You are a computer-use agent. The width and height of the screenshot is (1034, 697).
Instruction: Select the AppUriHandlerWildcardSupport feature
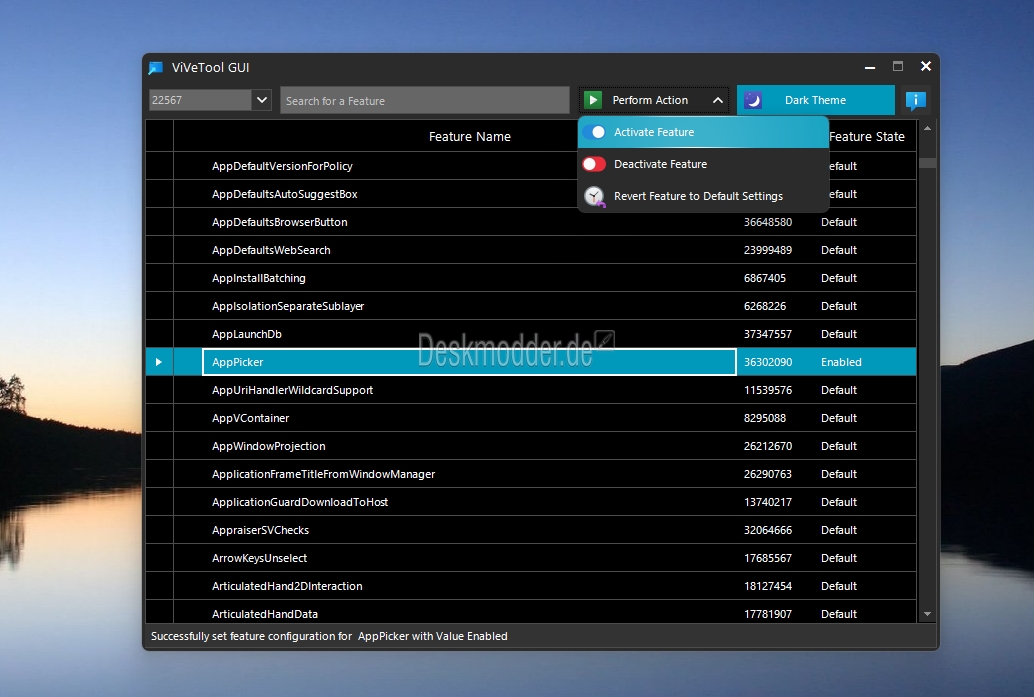[293, 390]
